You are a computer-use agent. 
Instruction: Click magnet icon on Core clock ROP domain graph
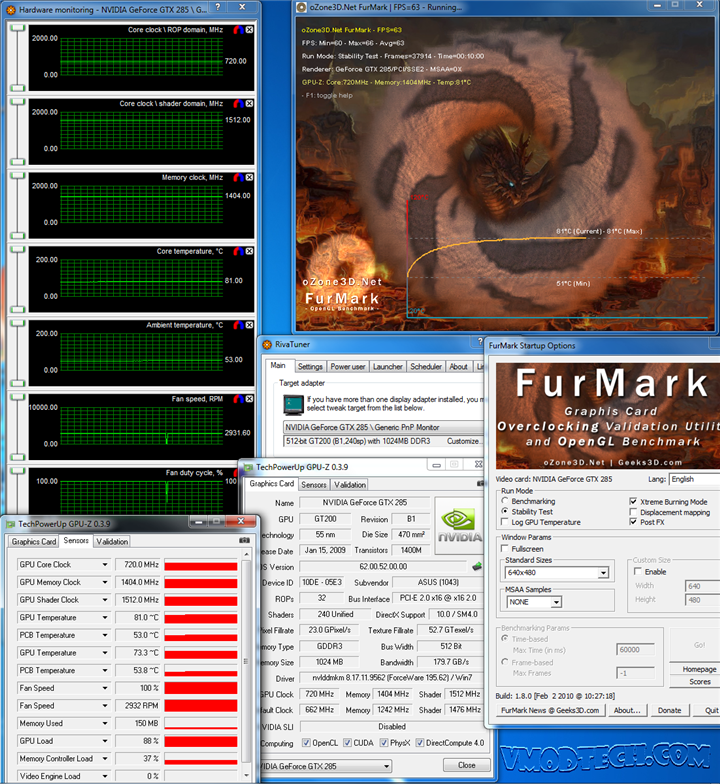(238, 30)
